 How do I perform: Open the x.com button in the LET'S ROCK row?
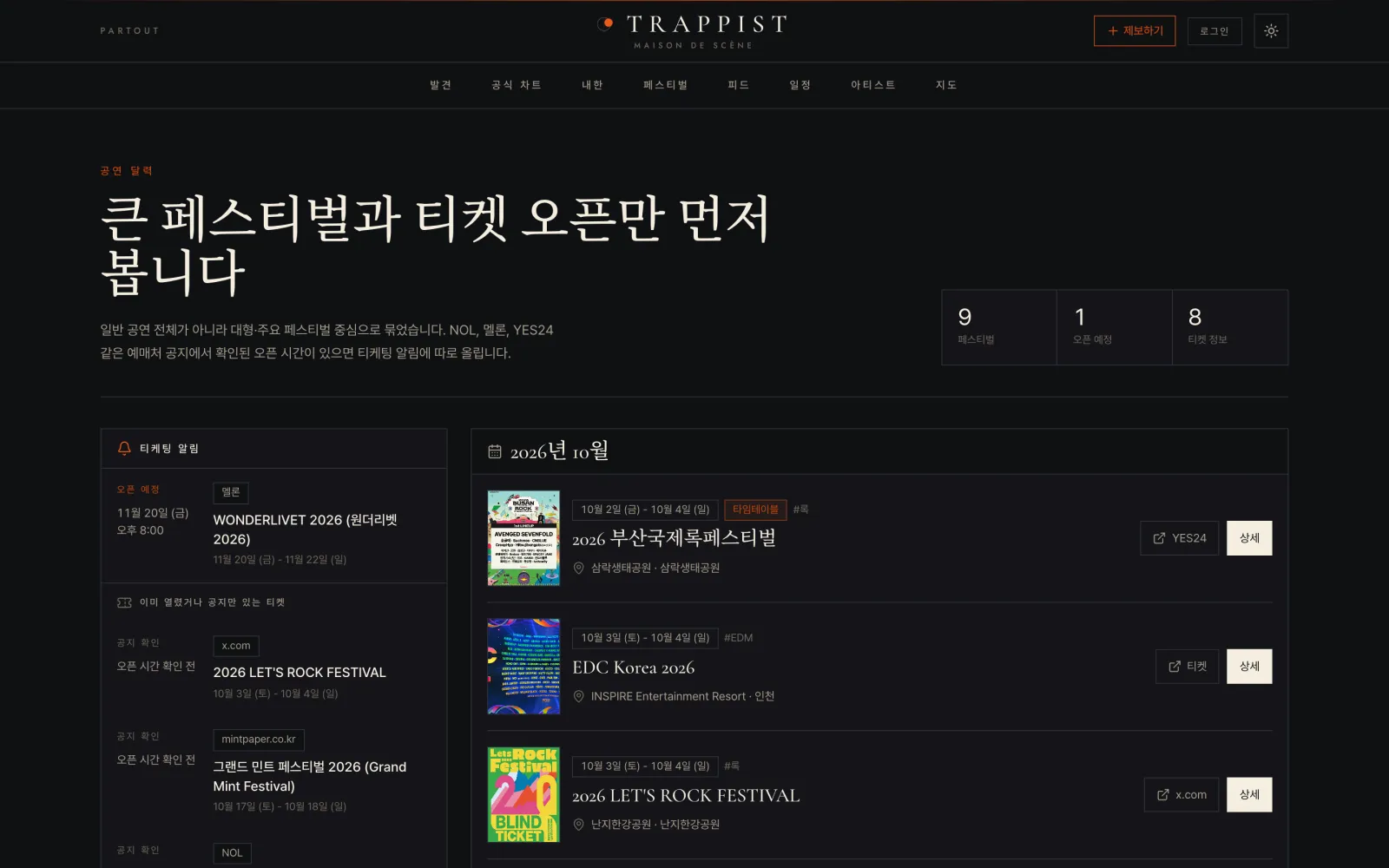click(1182, 795)
